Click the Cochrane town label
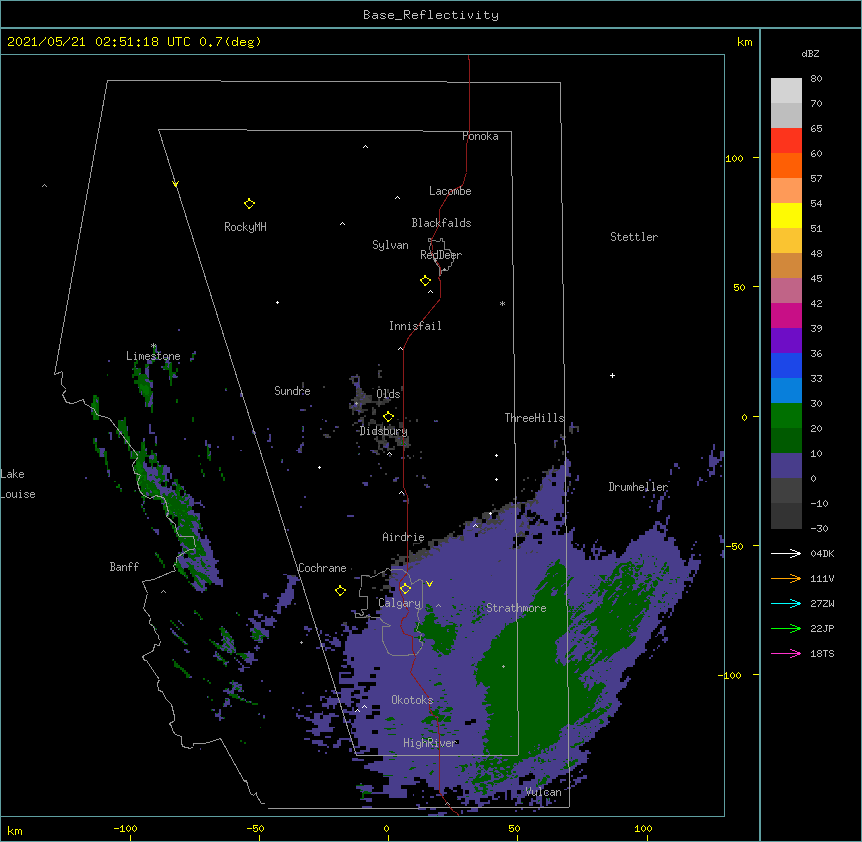This screenshot has height=842, width=862. click(x=322, y=568)
